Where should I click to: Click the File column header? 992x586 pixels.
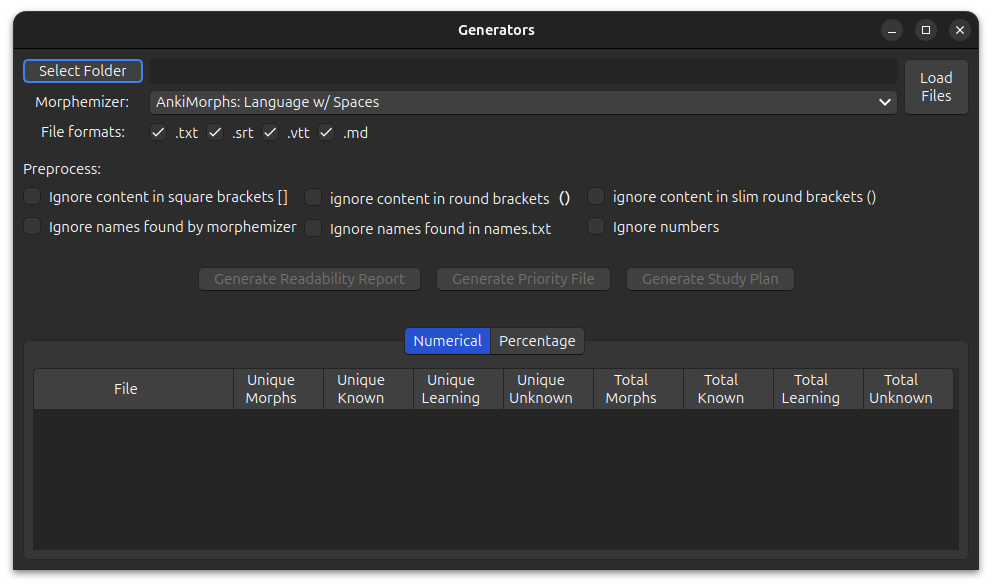point(126,389)
